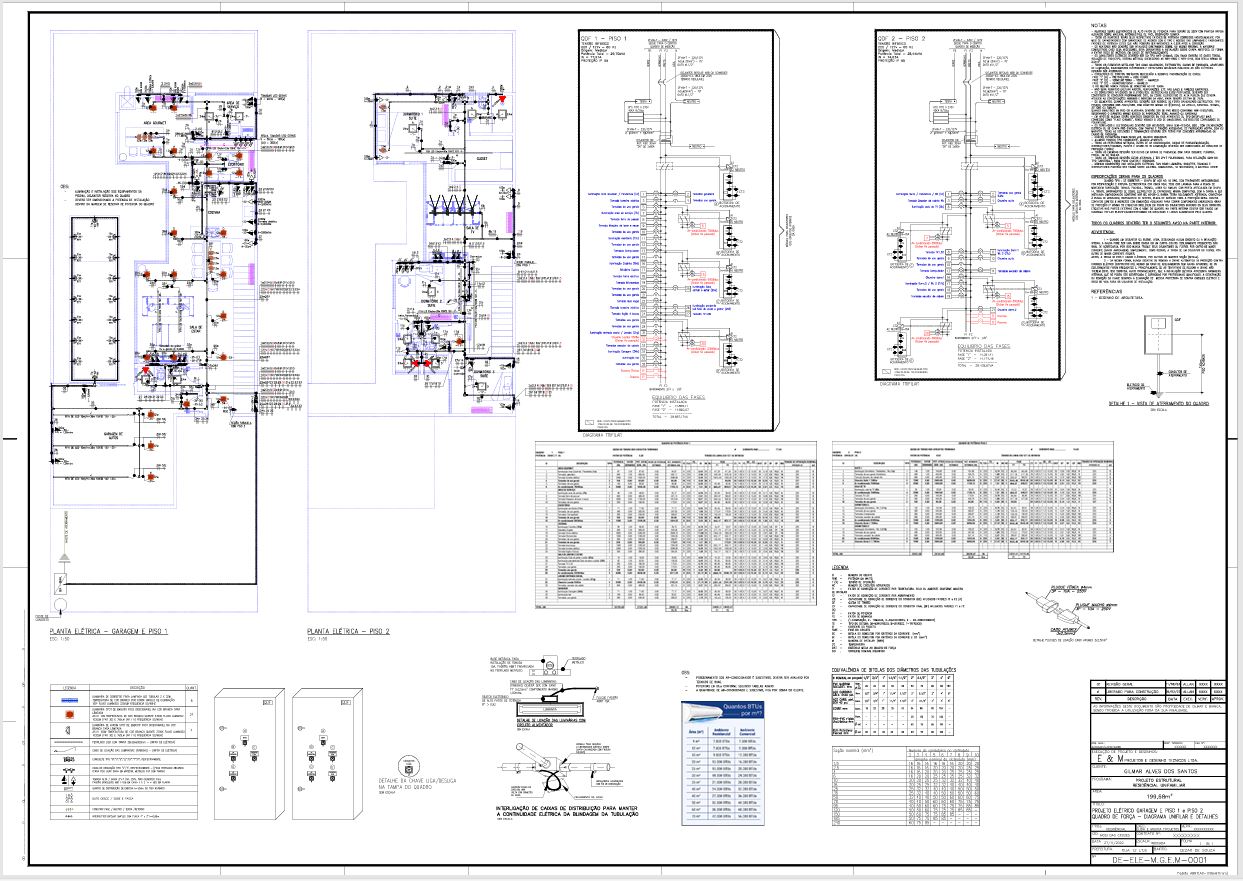Click the blue fluorescent lamp symbol in legend

coord(71,702)
